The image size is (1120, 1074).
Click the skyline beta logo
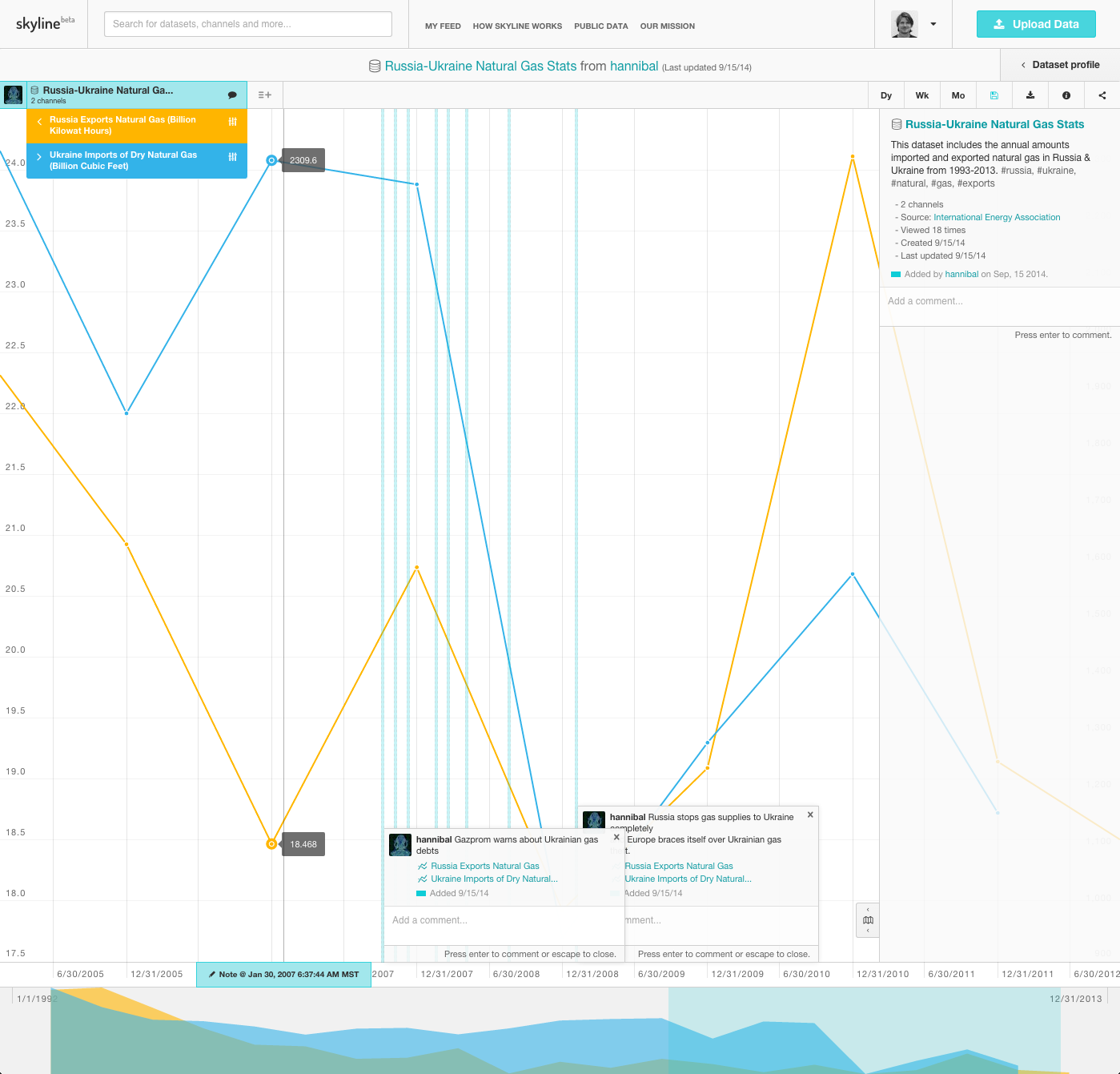click(45, 23)
